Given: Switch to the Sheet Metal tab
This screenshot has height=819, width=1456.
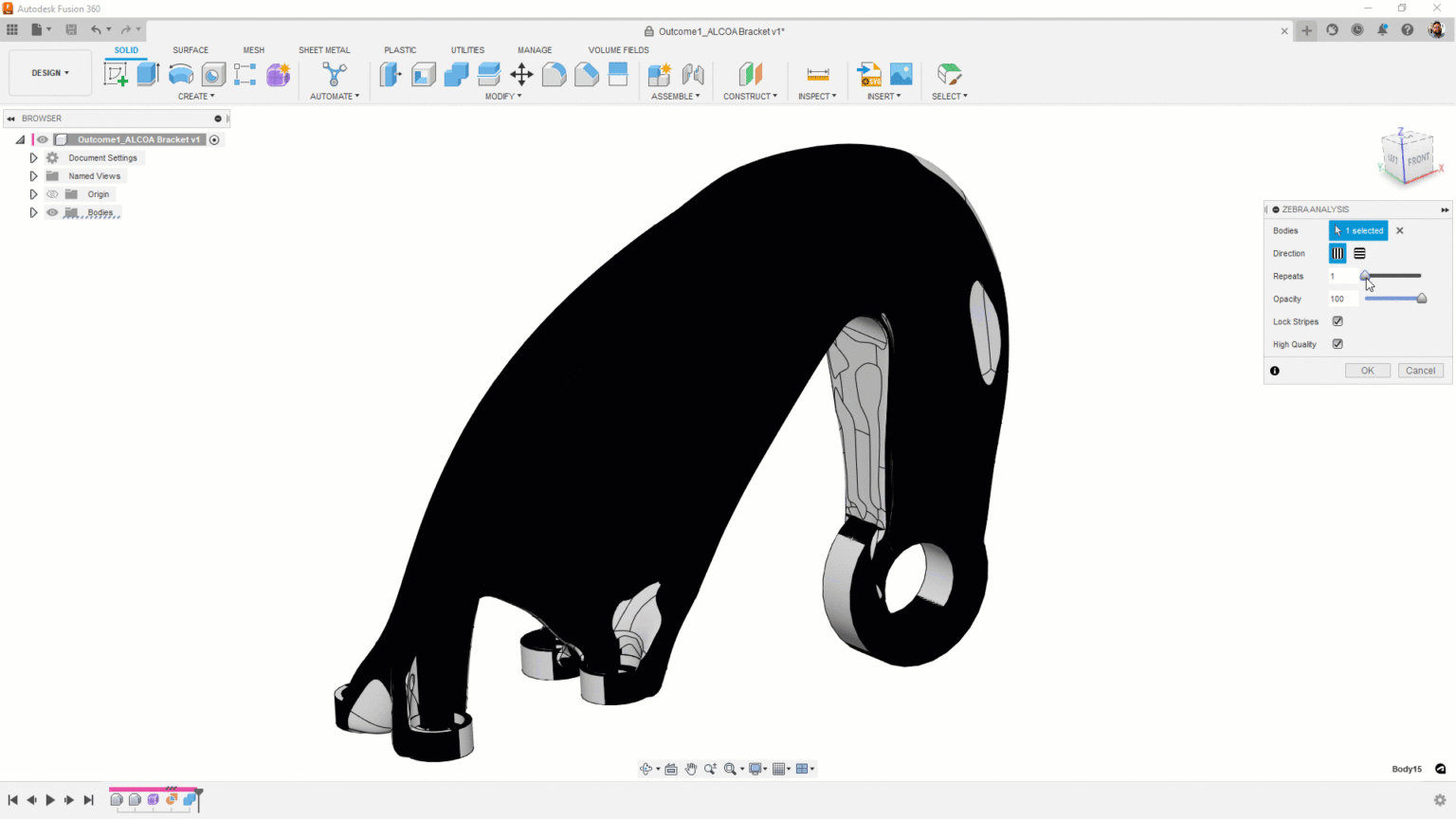Looking at the screenshot, I should point(324,49).
